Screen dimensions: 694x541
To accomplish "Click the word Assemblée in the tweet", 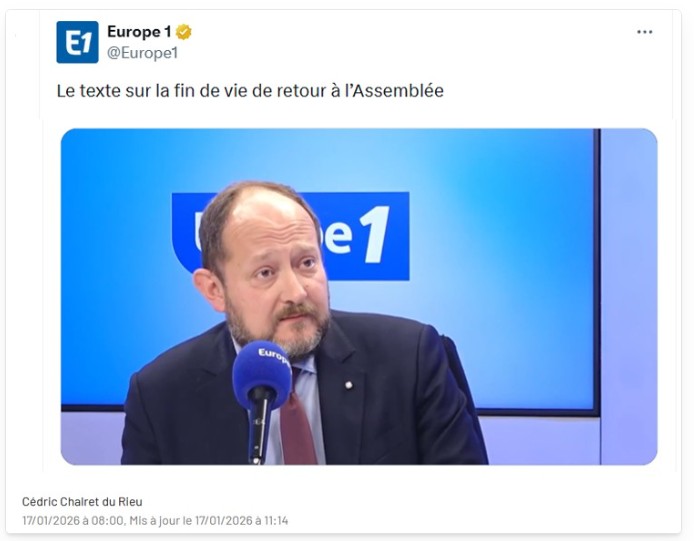I will [398, 91].
